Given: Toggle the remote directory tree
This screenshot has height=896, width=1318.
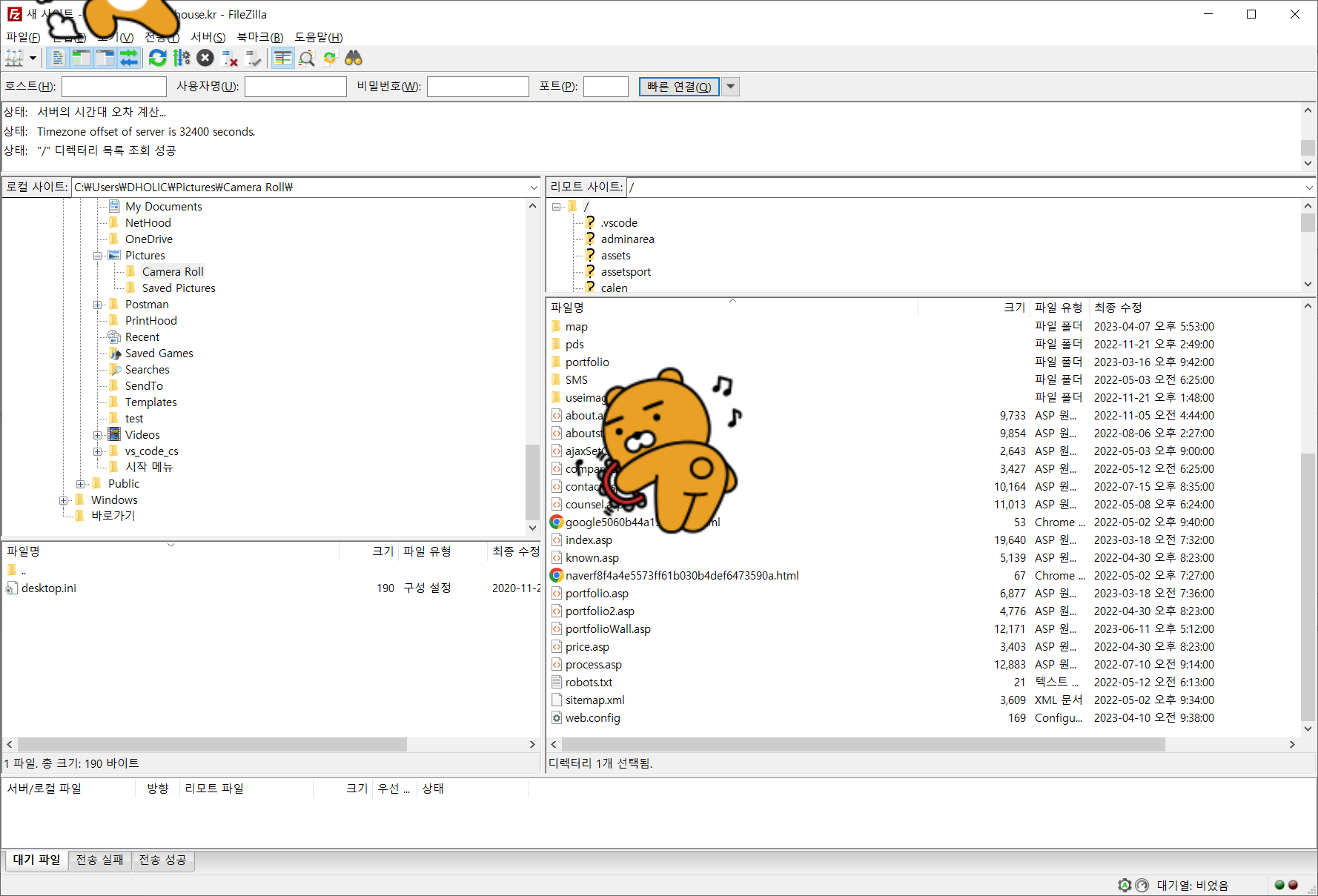Looking at the screenshot, I should click(105, 58).
